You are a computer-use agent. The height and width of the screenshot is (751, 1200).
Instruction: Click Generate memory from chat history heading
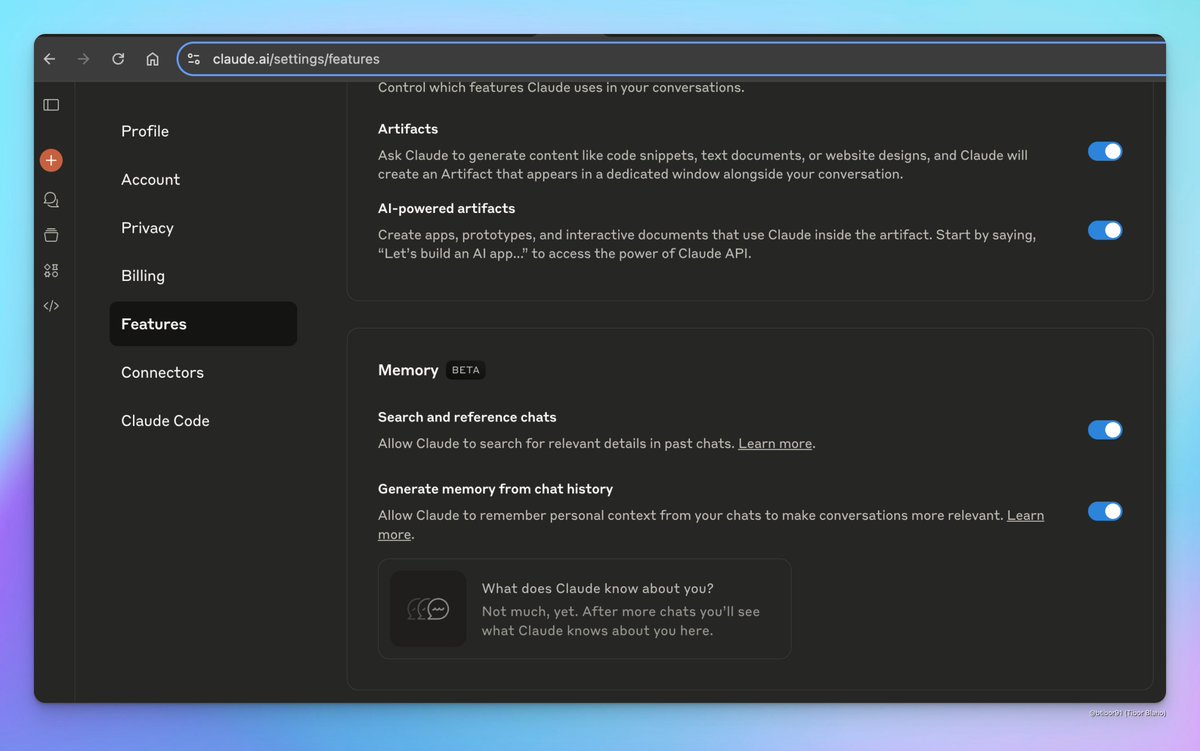[495, 489]
